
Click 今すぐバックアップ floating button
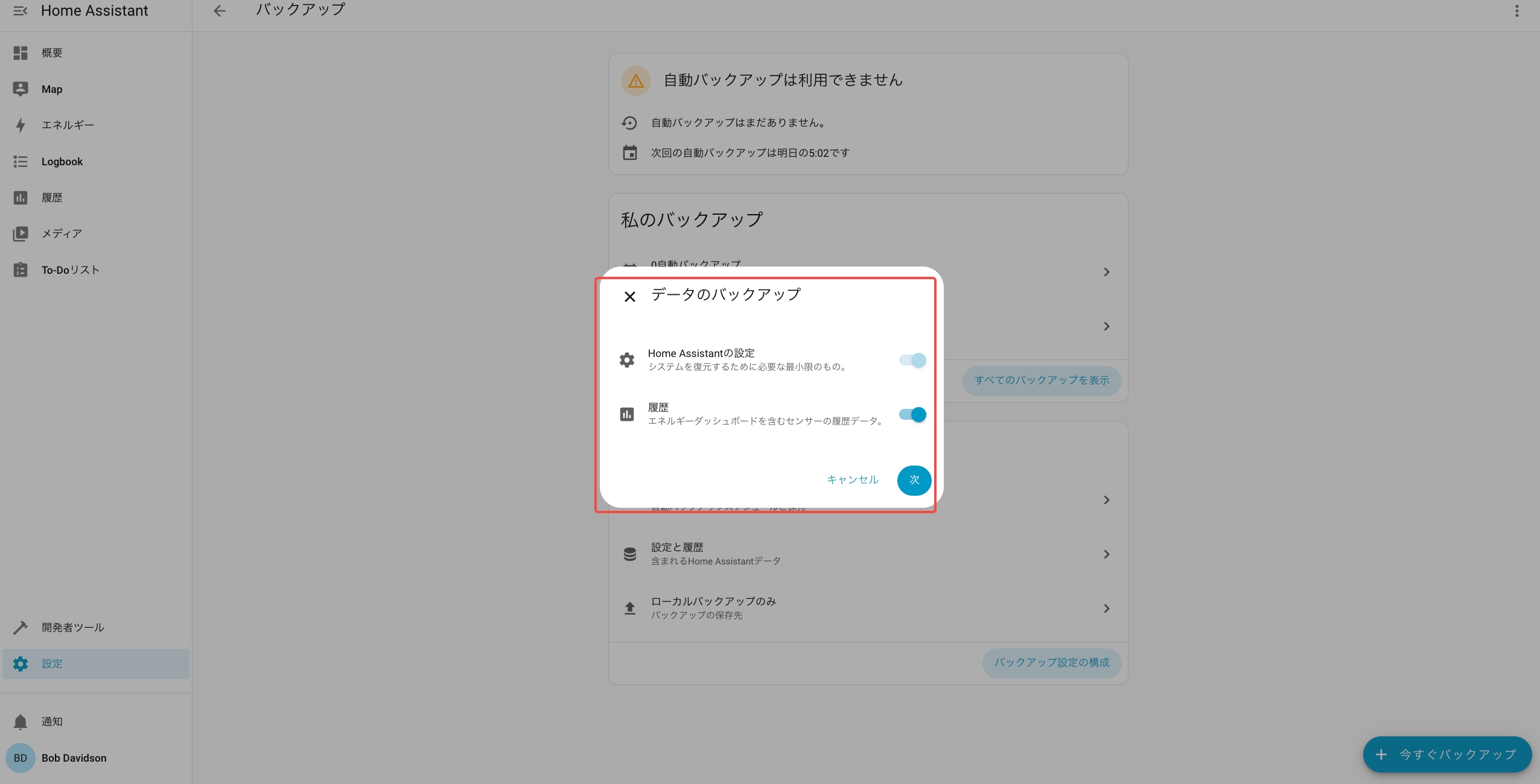1447,754
